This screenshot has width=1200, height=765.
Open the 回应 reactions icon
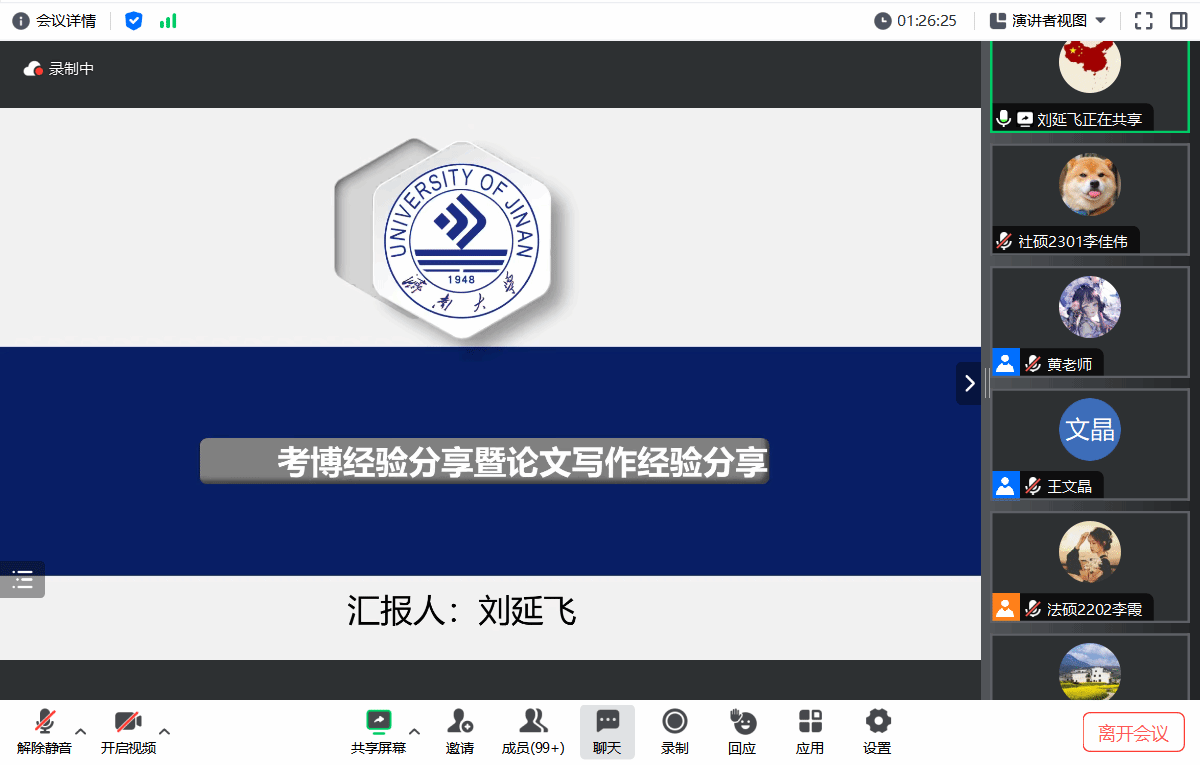[x=742, y=731]
